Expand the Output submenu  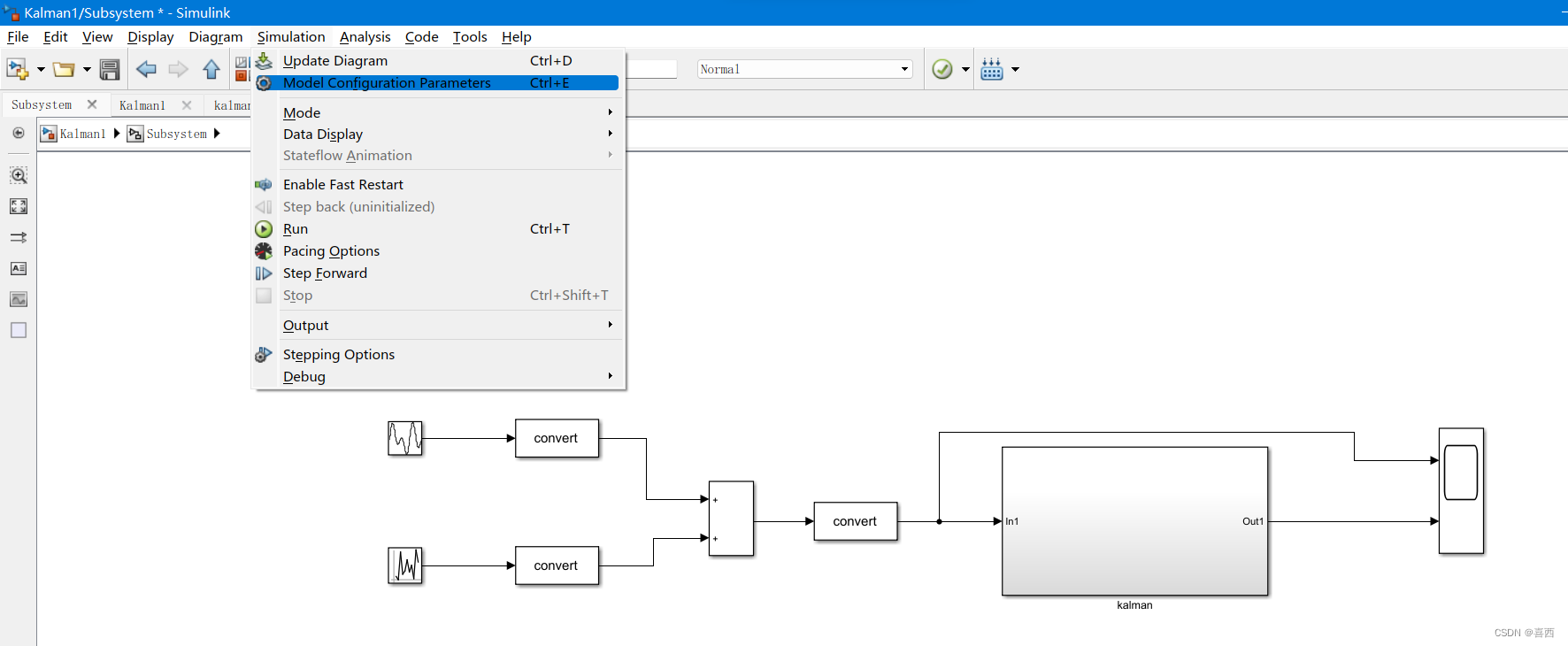438,325
